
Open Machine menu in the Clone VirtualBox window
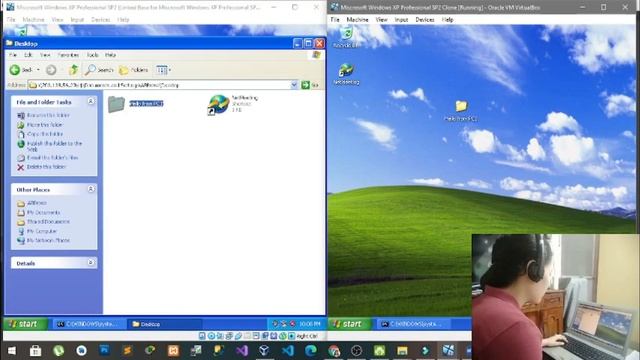[x=357, y=20]
